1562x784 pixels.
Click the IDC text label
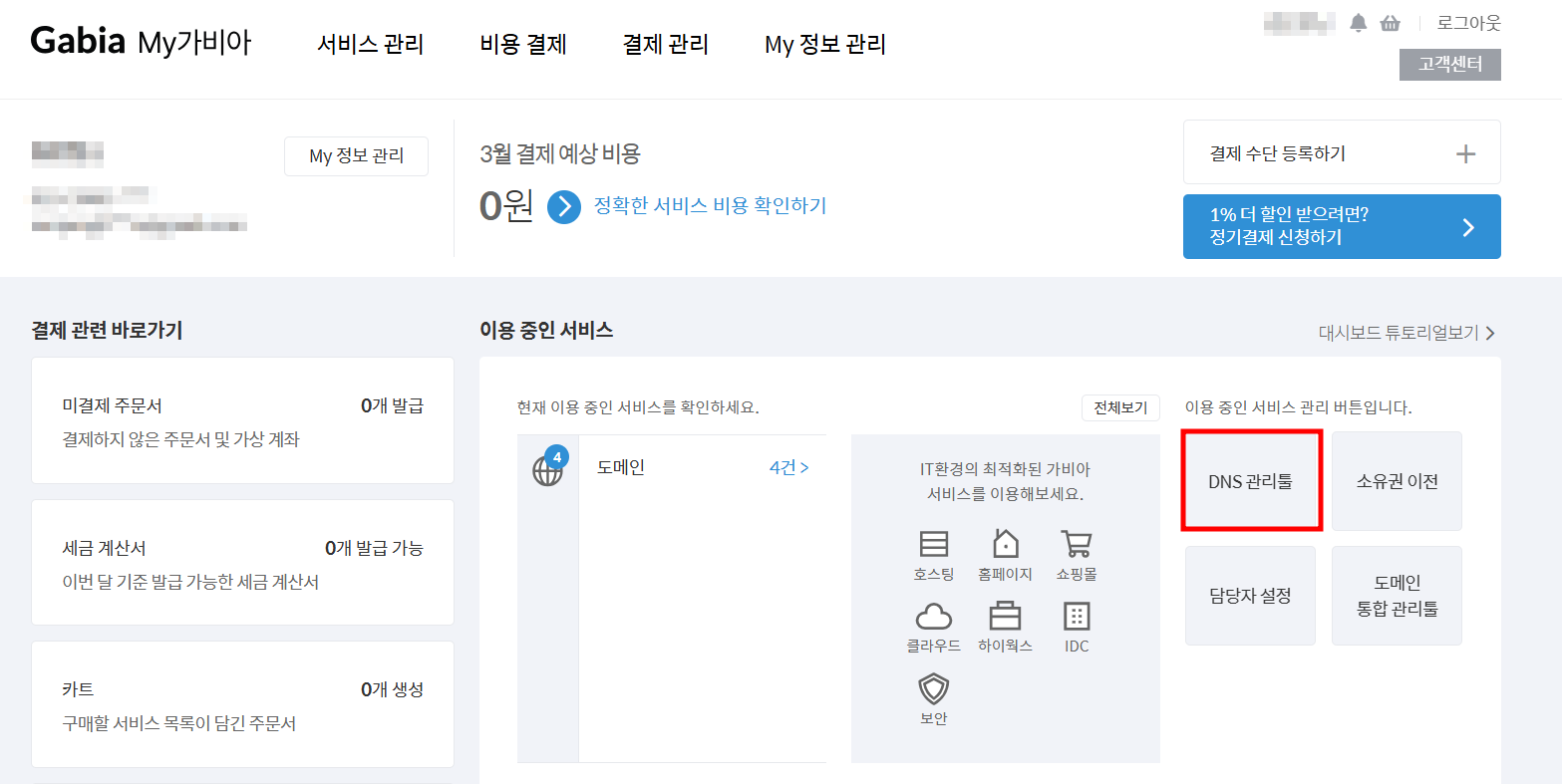click(x=1077, y=646)
